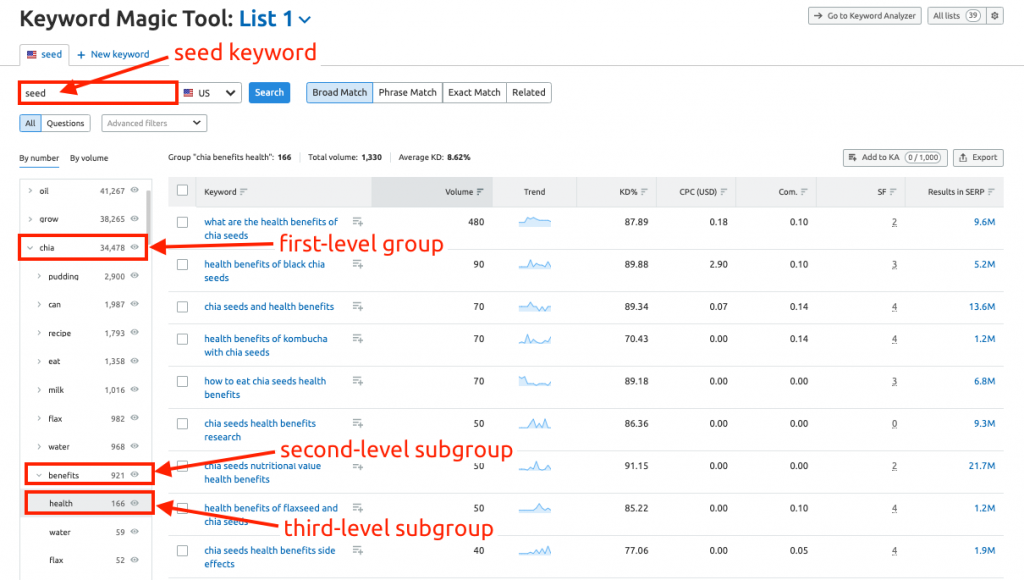Click the settings gear icon next to All lists
The width and height of the screenshot is (1024, 580).
994,16
